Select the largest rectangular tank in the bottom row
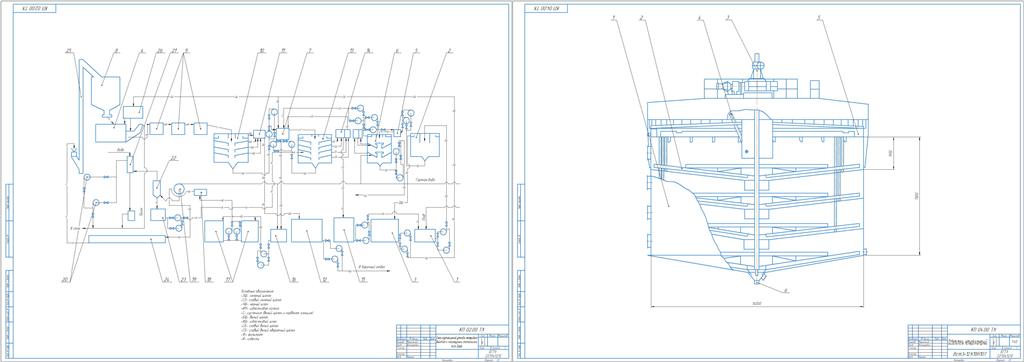This screenshot has width=1024, height=362. coord(306,230)
